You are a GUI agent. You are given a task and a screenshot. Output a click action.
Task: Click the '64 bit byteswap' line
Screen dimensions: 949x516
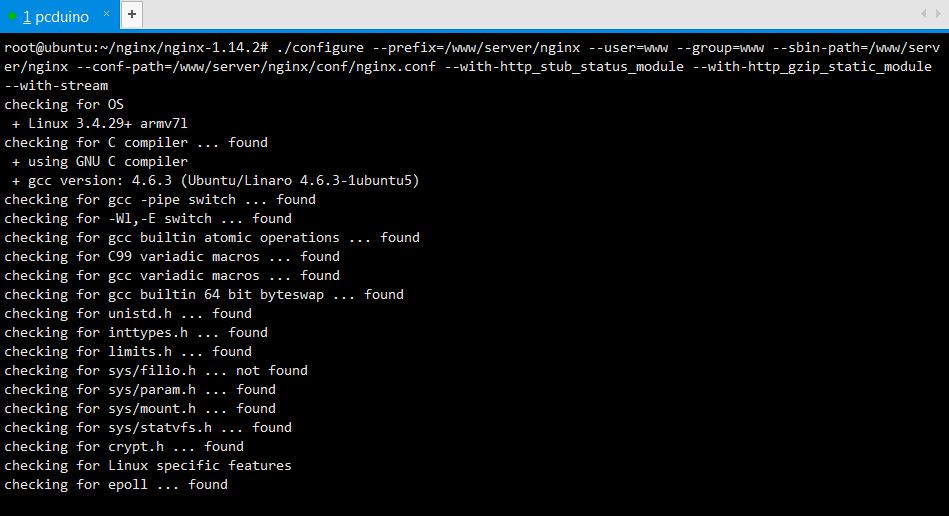204,295
